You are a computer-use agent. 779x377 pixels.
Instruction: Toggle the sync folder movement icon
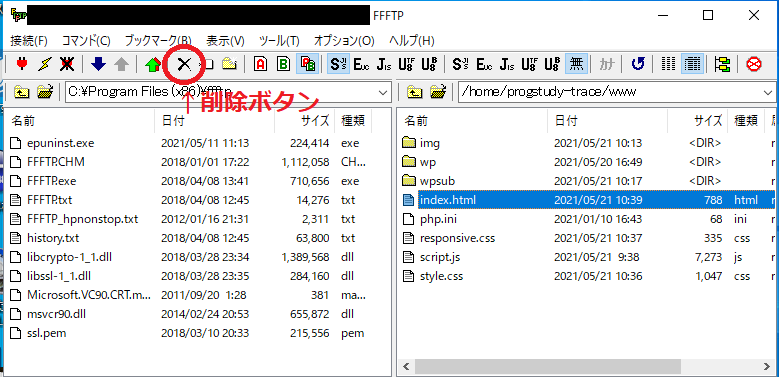tap(723, 64)
